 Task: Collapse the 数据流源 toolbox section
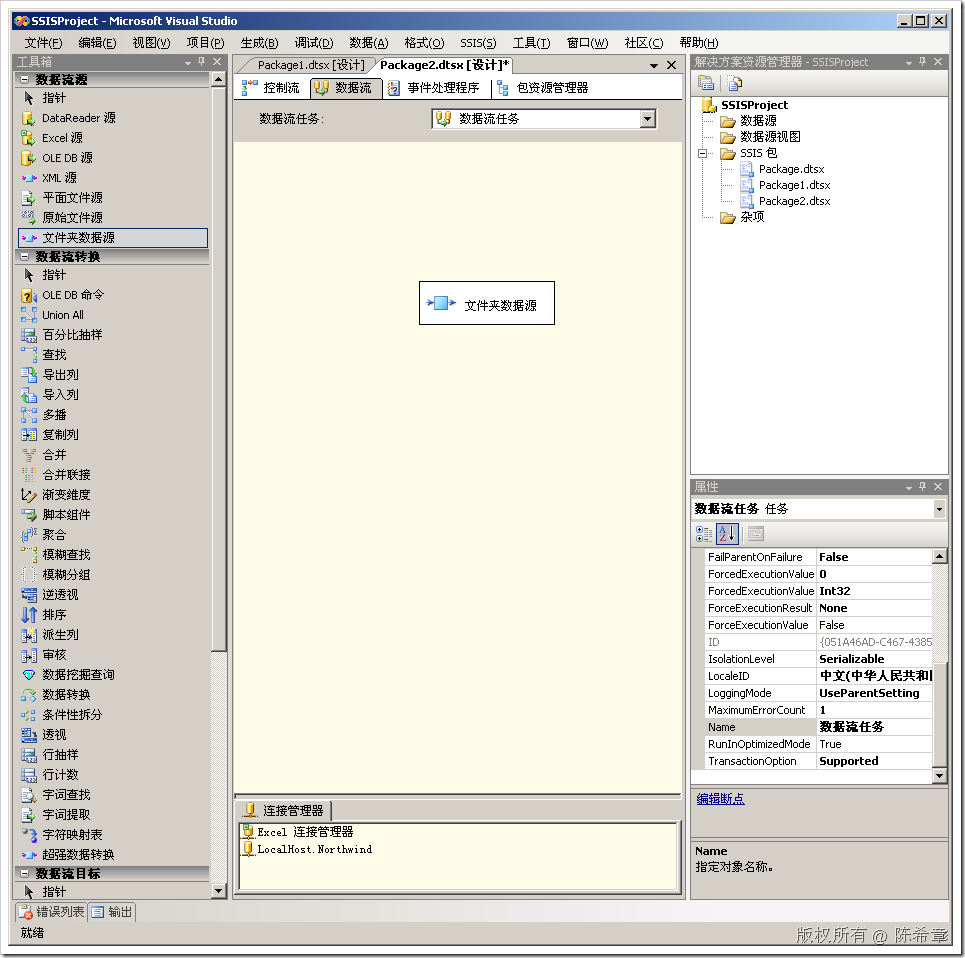25,79
